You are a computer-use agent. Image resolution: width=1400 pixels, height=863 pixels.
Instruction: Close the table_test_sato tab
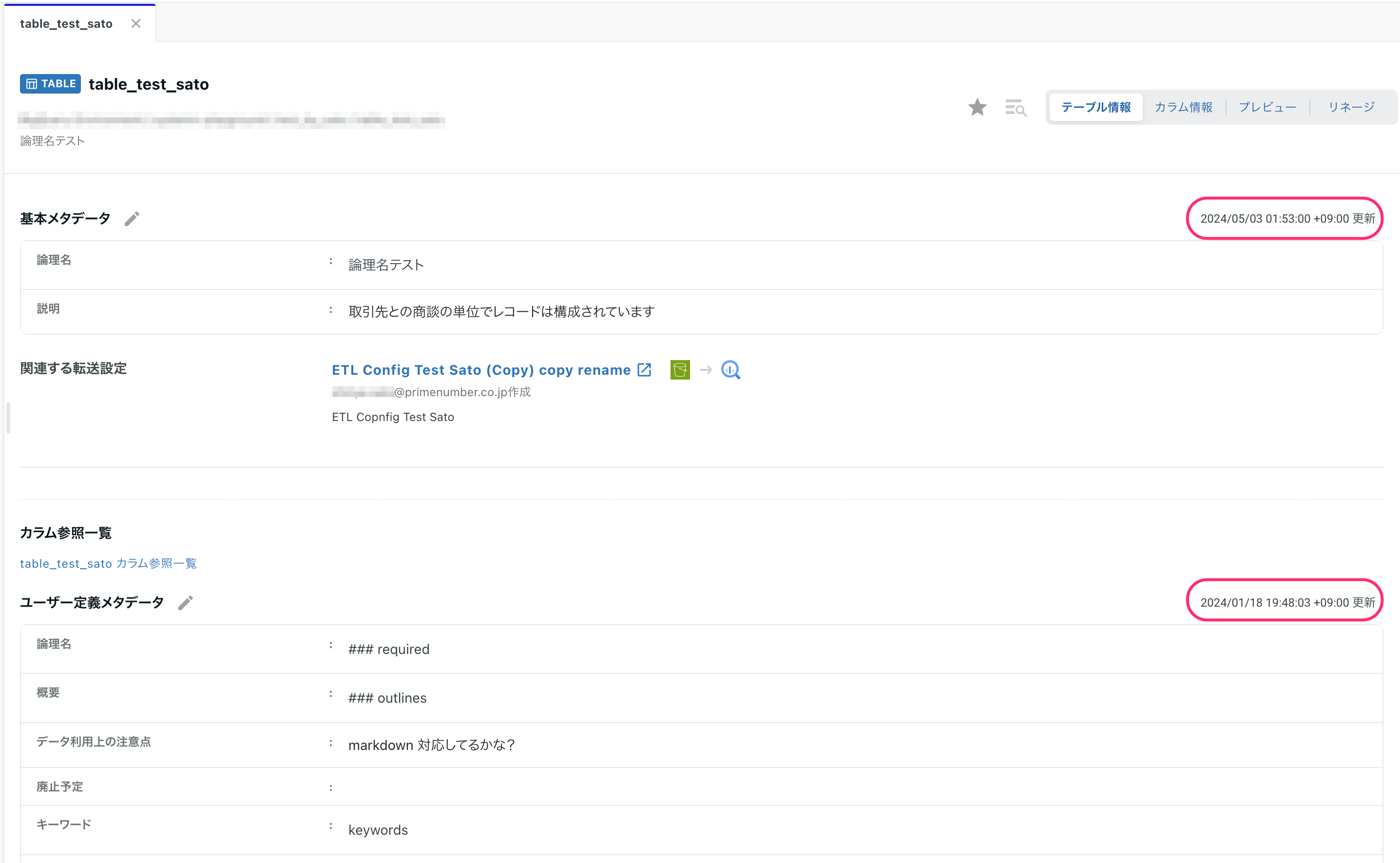136,23
